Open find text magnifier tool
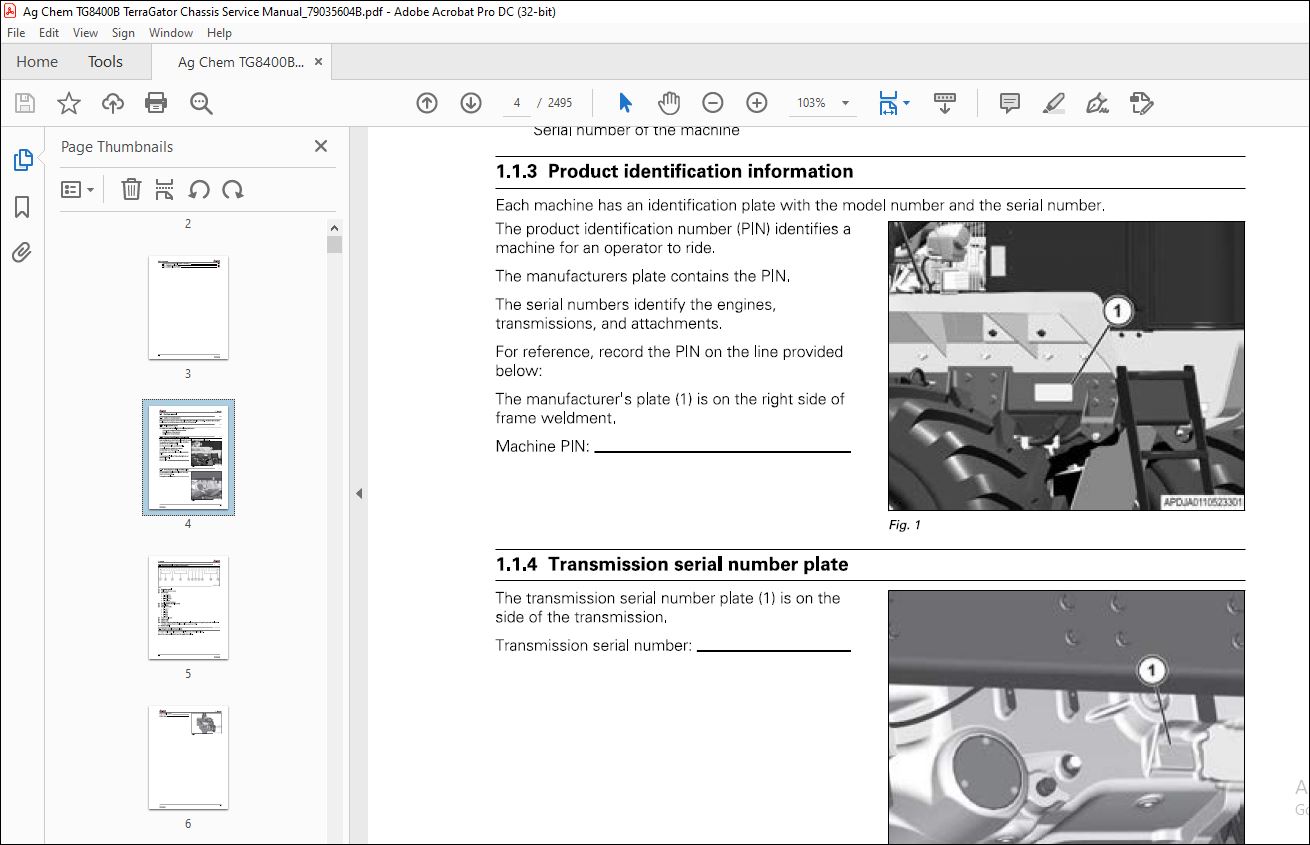 (x=201, y=103)
